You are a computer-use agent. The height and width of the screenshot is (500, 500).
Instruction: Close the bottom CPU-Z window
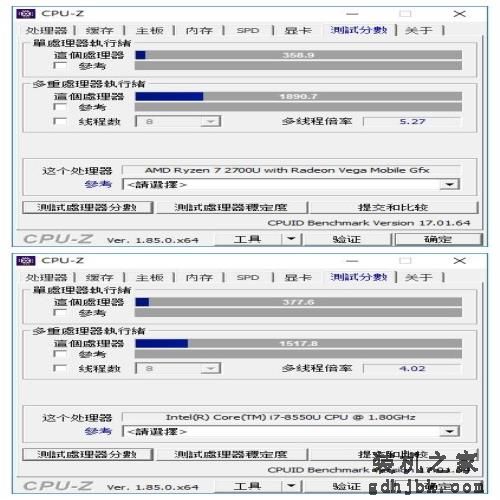[x=460, y=261]
